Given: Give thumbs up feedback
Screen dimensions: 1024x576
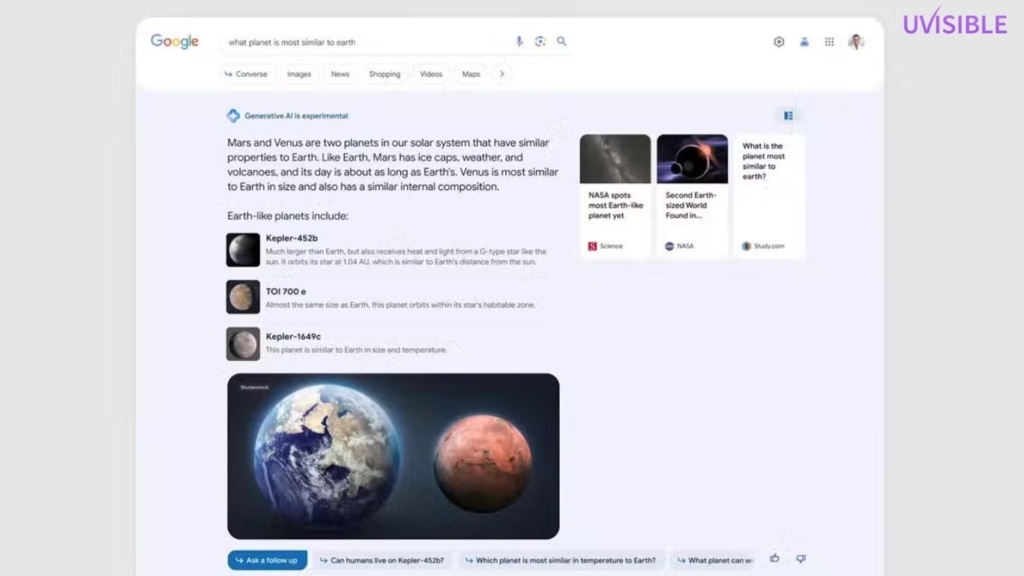Looking at the screenshot, I should (x=775, y=558).
